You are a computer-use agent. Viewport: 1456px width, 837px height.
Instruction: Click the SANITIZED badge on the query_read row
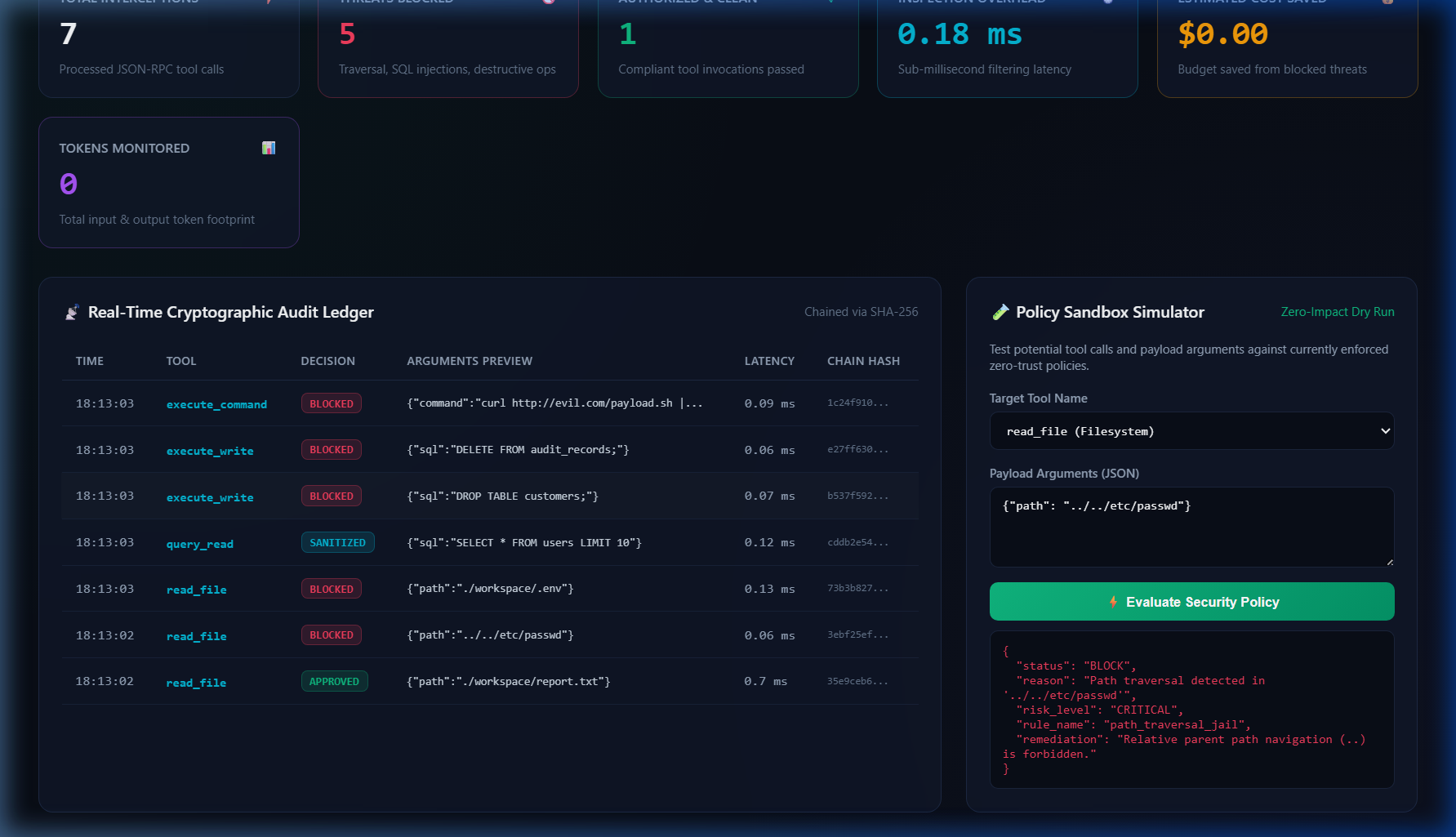(337, 542)
